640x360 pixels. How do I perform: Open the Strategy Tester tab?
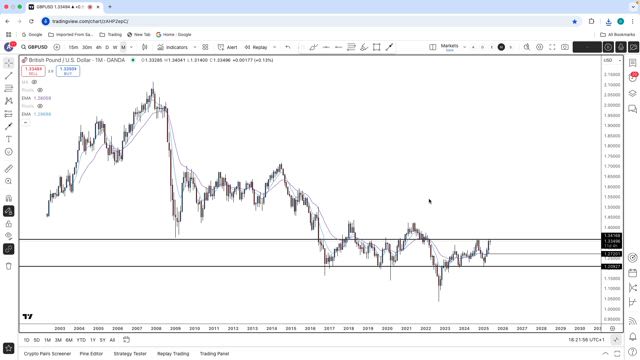coord(130,354)
